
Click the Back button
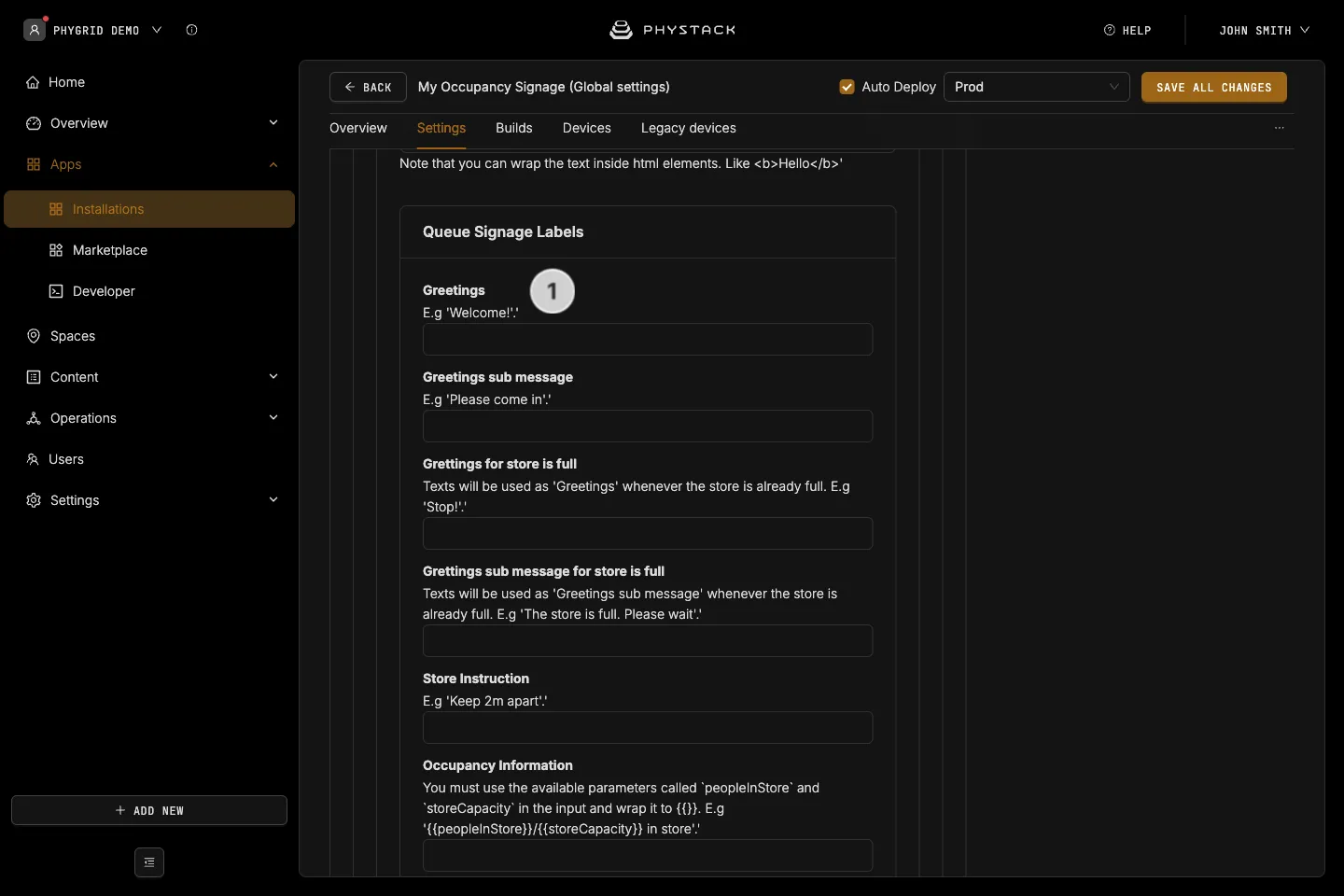[x=368, y=87]
